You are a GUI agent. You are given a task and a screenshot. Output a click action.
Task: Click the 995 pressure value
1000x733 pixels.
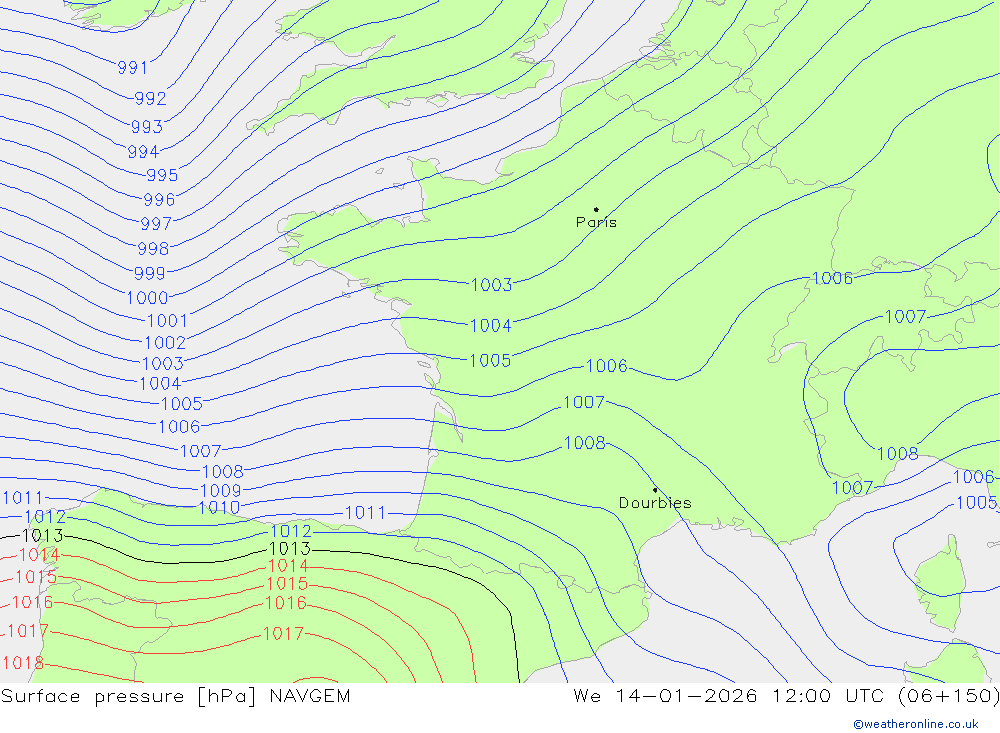point(162,175)
